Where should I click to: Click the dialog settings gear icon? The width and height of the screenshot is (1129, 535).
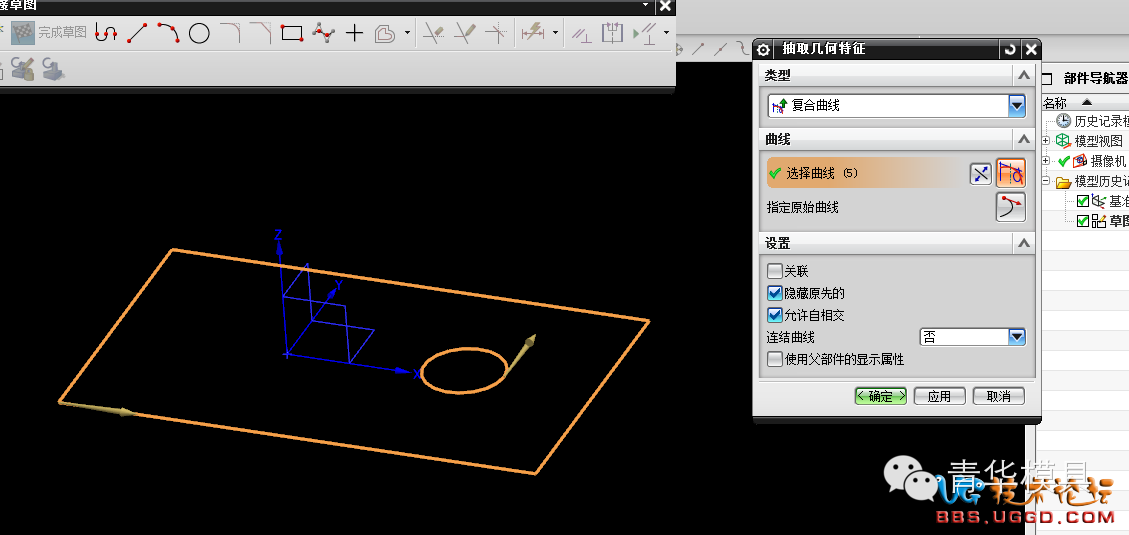coord(763,49)
